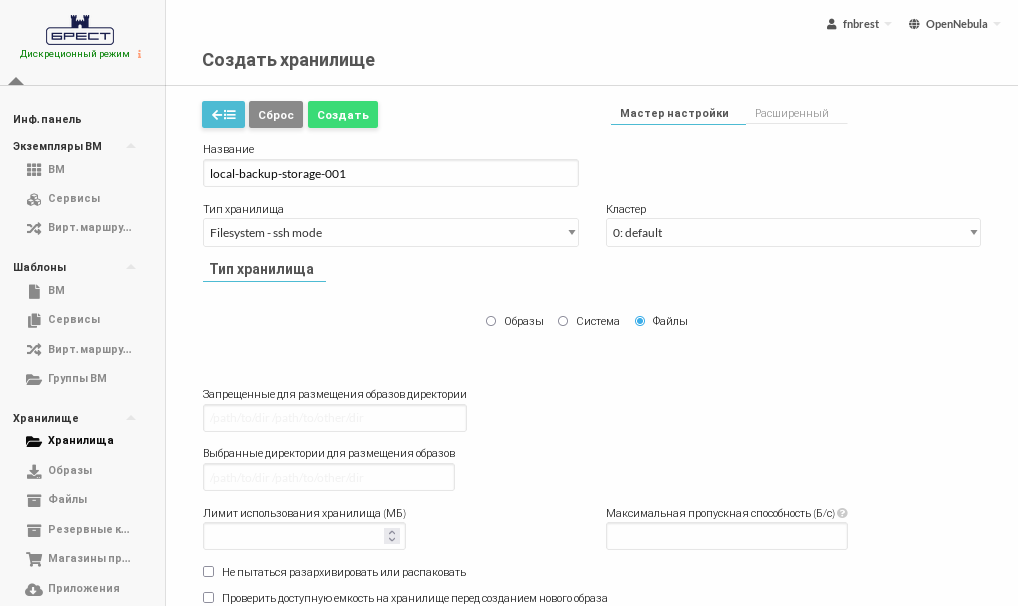The height and width of the screenshot is (606, 1018).
Task: Select the Система radio button
Action: point(563,321)
